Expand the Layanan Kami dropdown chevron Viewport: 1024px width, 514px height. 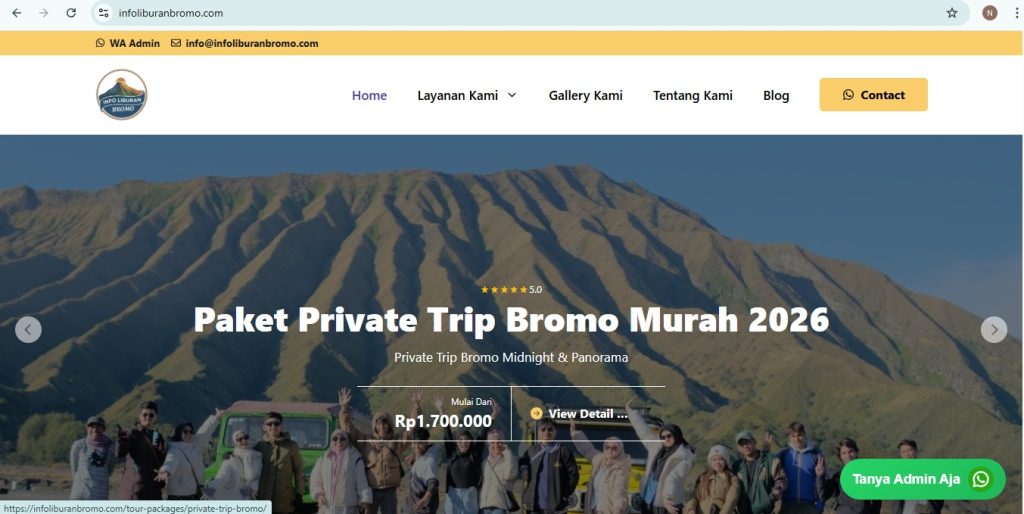(512, 95)
